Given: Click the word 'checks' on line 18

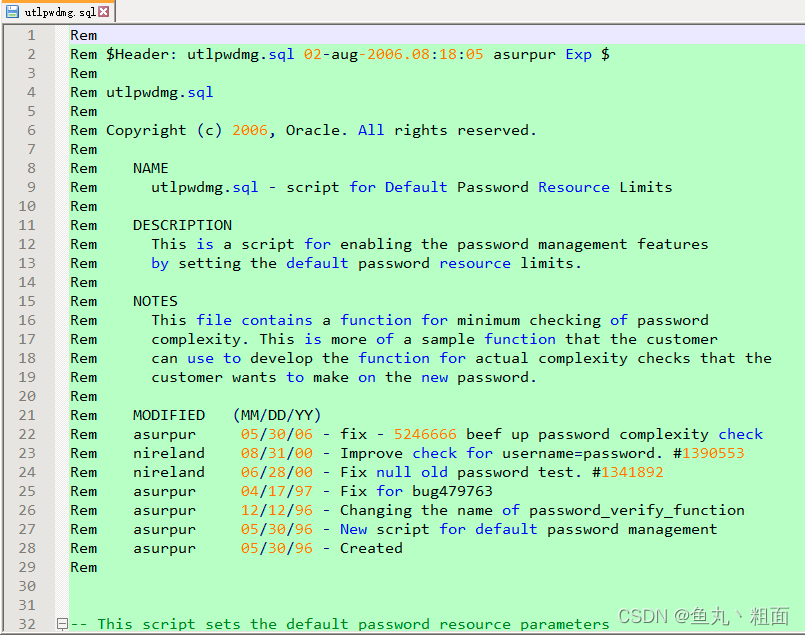Looking at the screenshot, I should [x=664, y=358].
